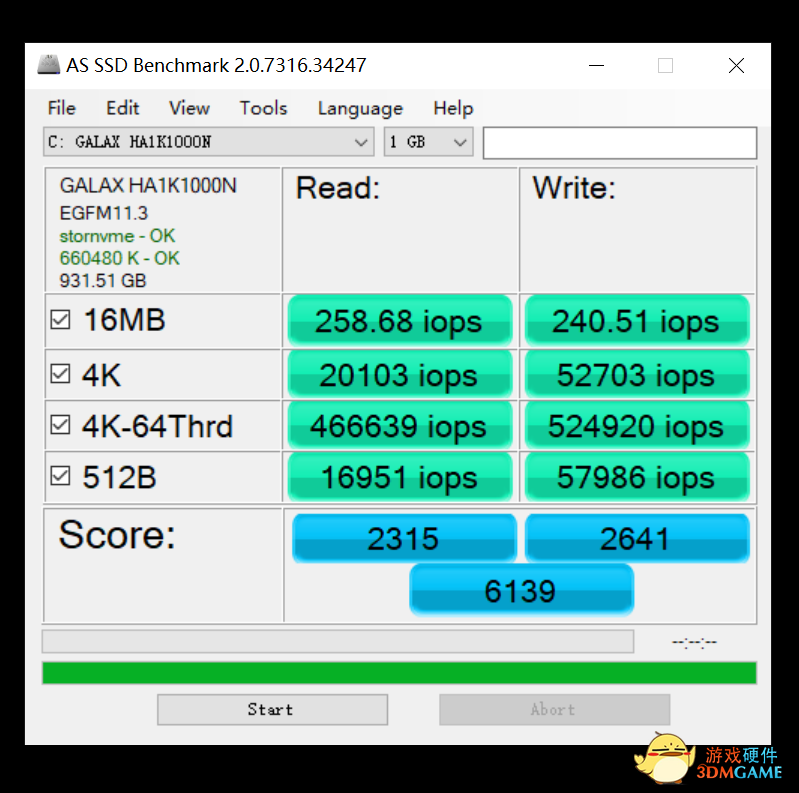The height and width of the screenshot is (793, 799).
Task: Uncheck the 512B test checkbox
Action: pyautogui.click(x=60, y=476)
